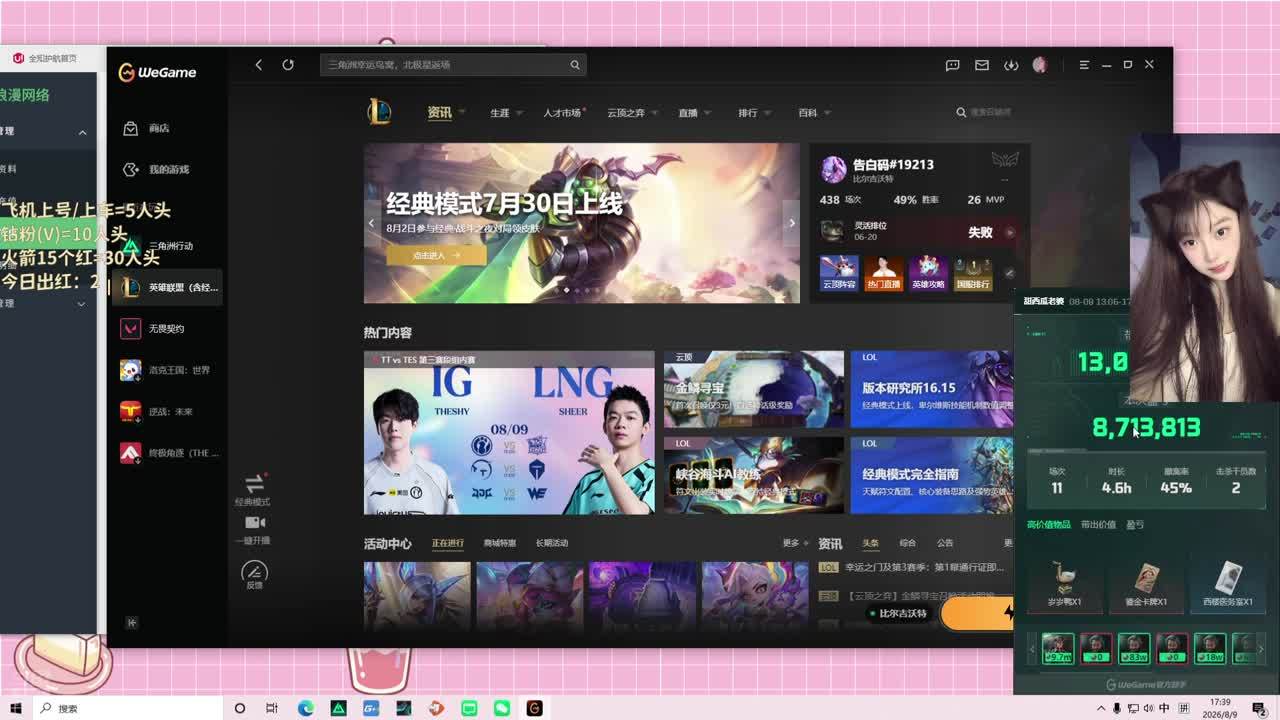Open the 热门直播 shortcut icon
This screenshot has width=1280, height=720.
pyautogui.click(x=884, y=273)
